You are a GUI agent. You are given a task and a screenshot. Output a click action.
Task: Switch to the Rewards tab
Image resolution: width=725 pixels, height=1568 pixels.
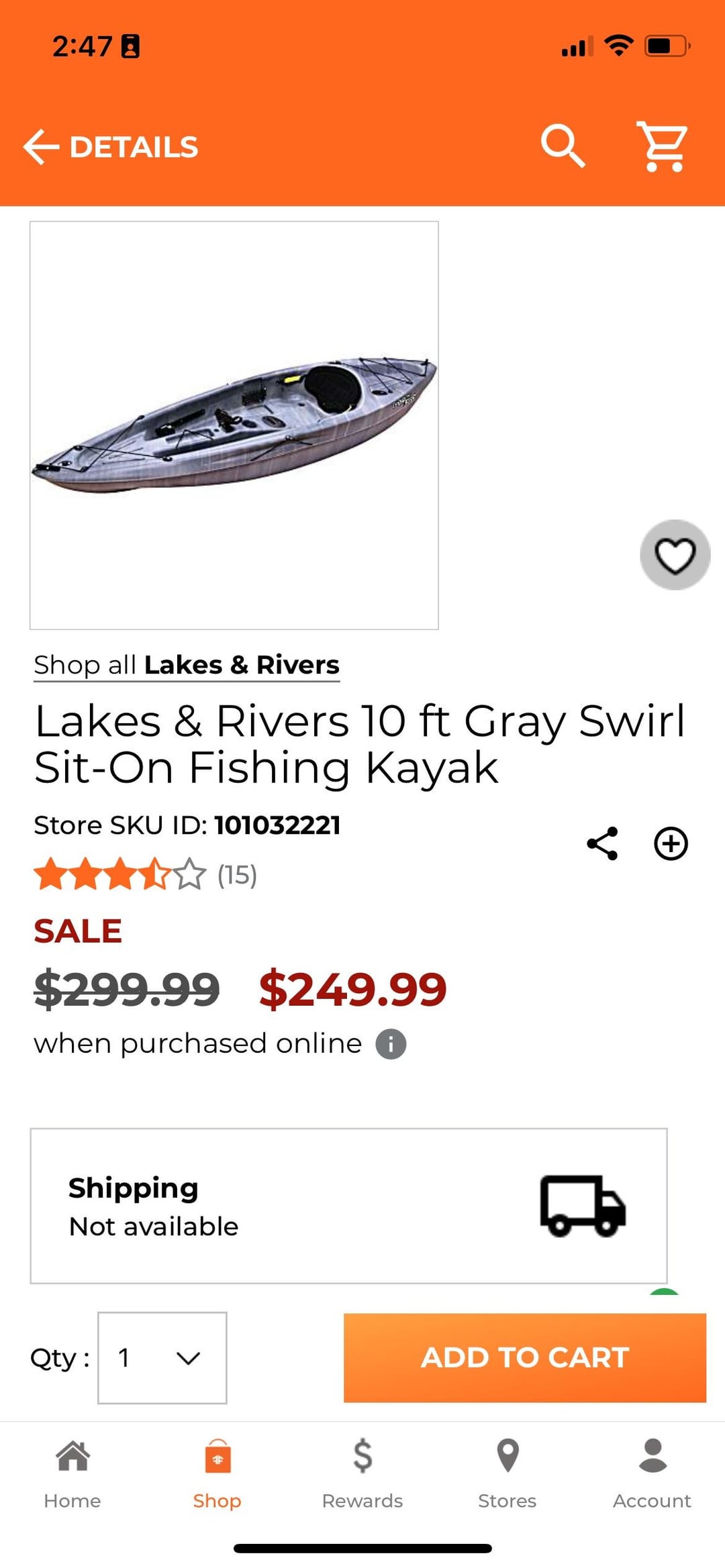362,1473
